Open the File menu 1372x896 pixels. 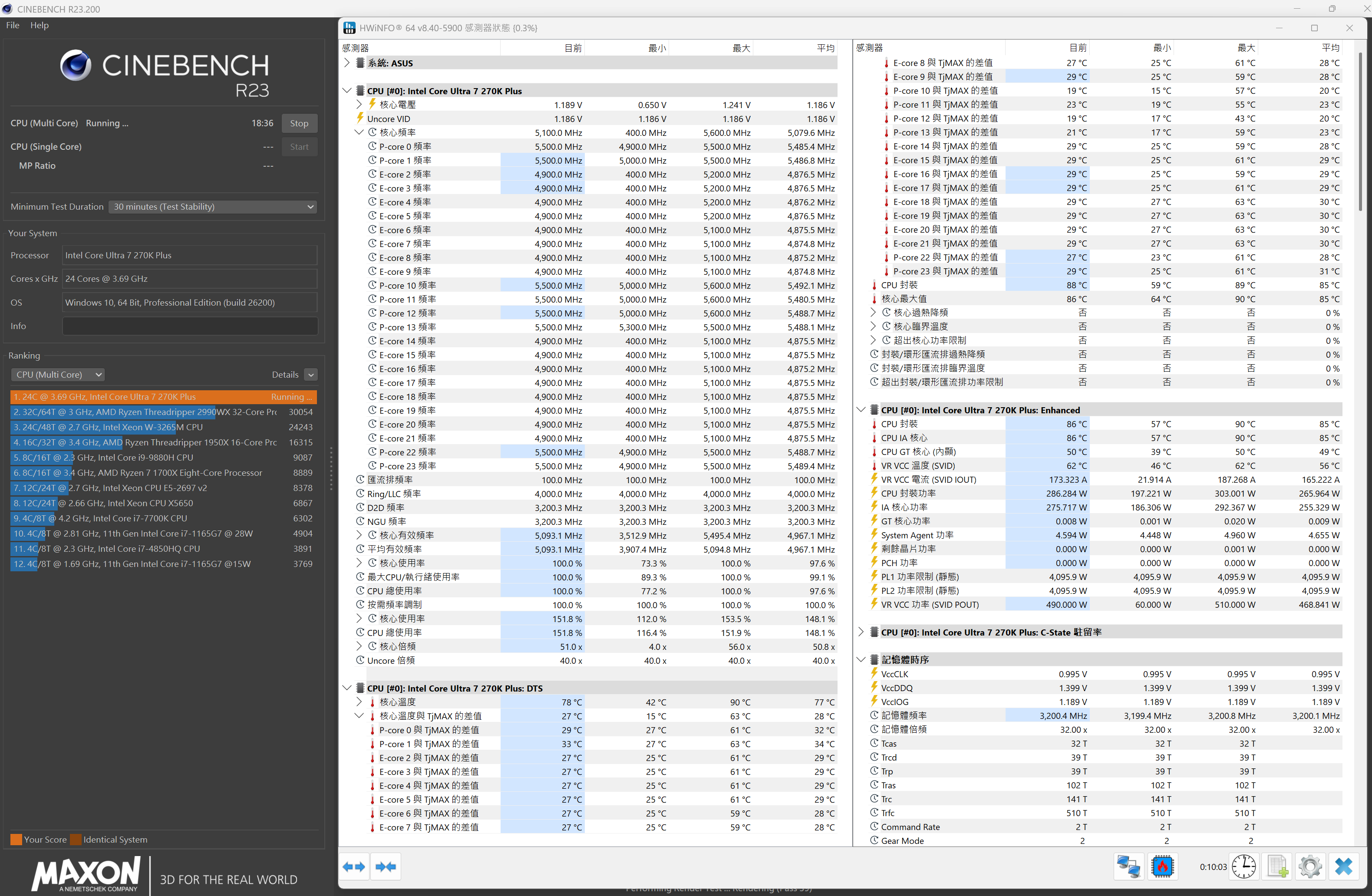point(13,25)
